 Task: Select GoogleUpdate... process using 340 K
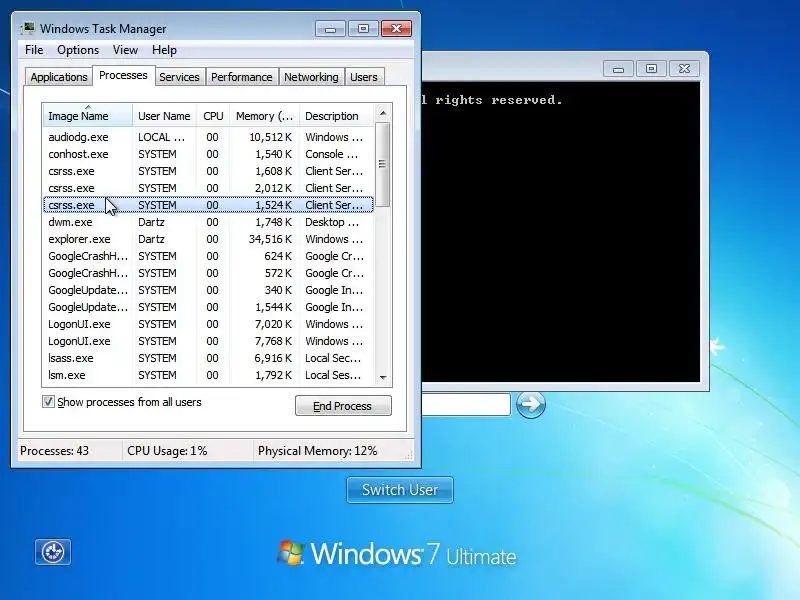(x=209, y=290)
